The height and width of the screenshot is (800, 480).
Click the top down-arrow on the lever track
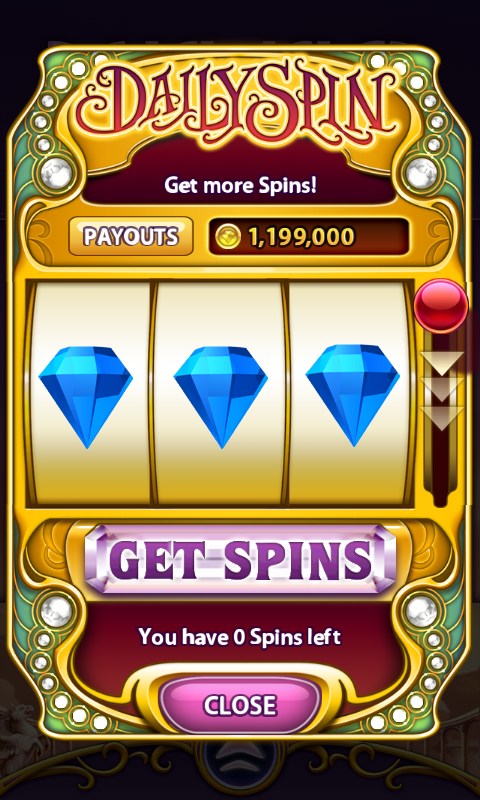[441, 363]
